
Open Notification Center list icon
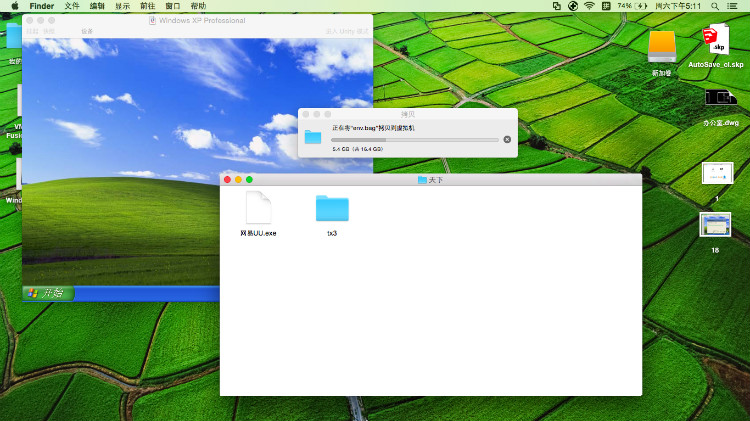[x=732, y=6]
